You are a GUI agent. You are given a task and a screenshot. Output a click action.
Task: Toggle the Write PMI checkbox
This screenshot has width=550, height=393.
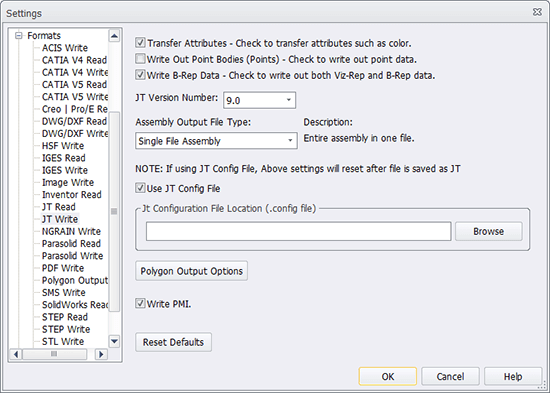[x=140, y=303]
